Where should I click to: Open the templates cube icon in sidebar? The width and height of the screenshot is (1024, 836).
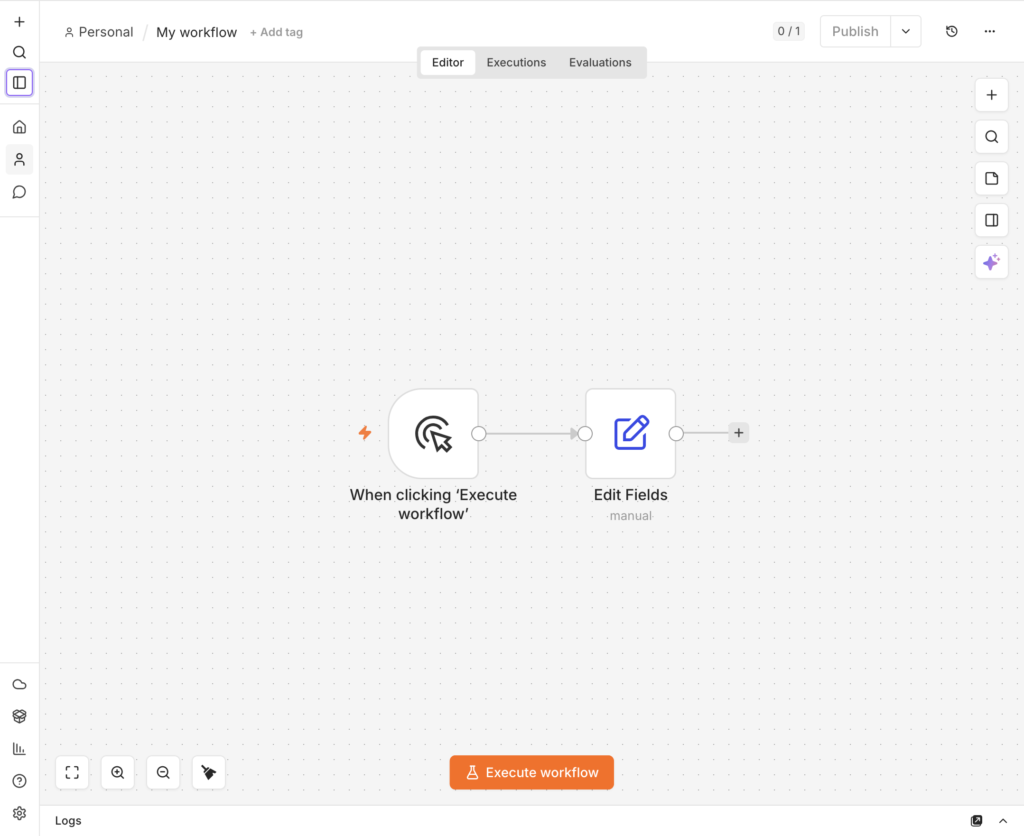(20, 716)
